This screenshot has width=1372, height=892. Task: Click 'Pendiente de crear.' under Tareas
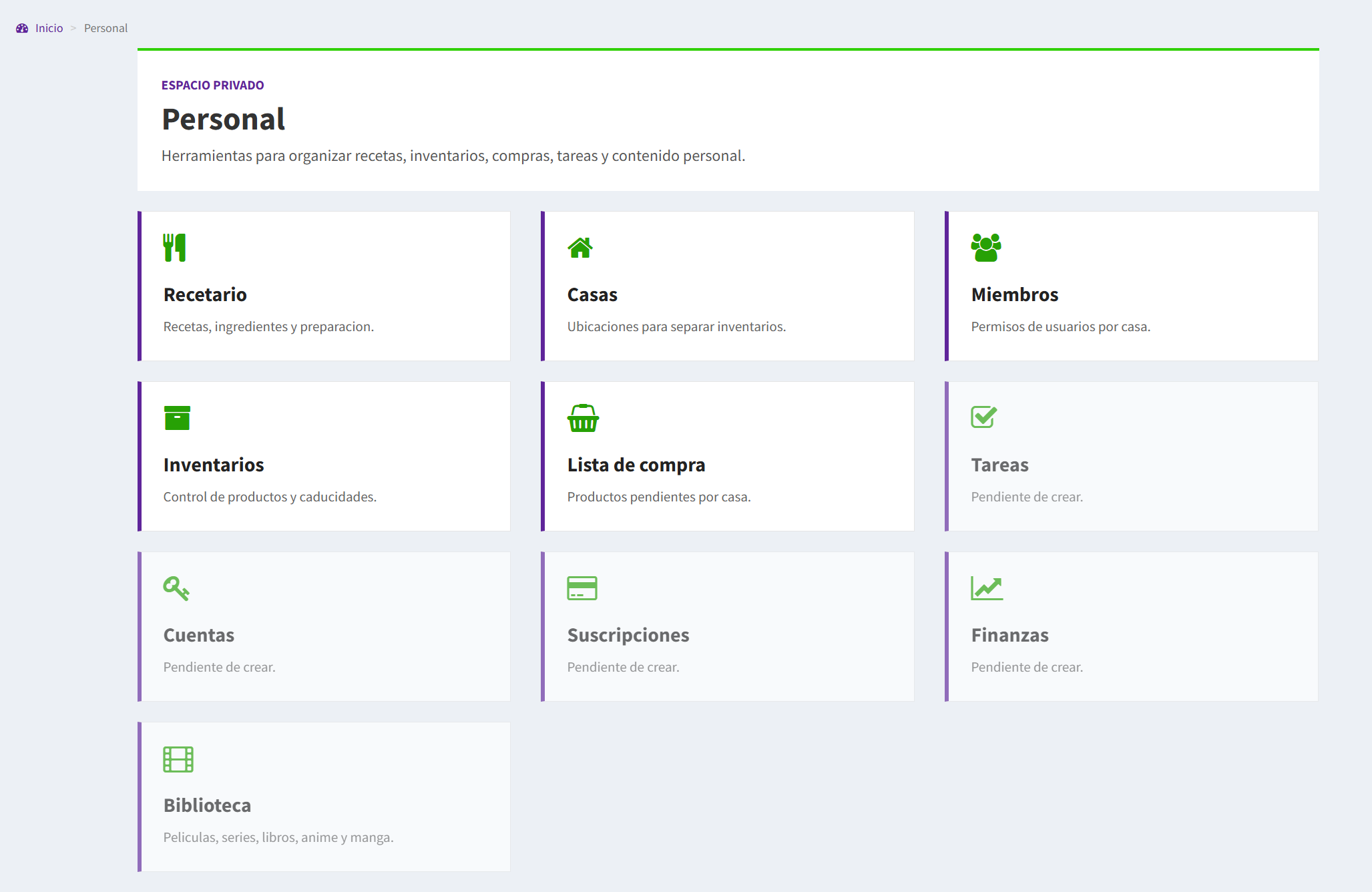pos(1027,497)
